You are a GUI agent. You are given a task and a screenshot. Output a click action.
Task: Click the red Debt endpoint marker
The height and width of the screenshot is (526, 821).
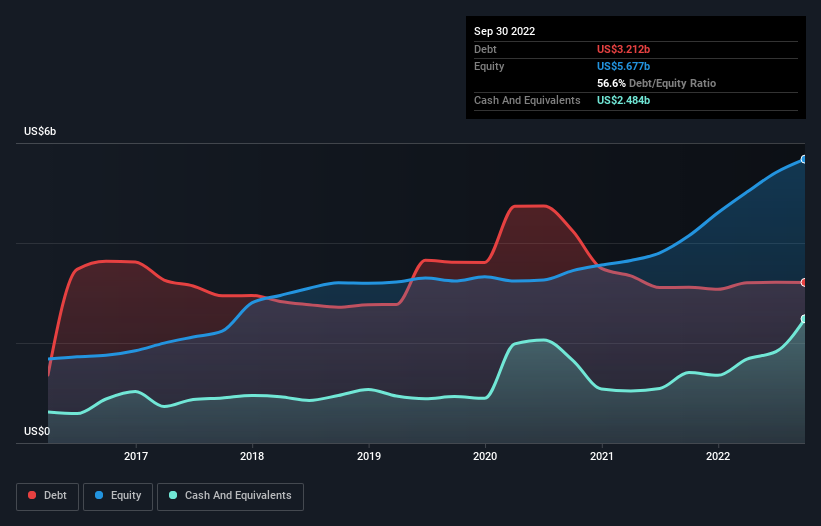[x=804, y=283]
